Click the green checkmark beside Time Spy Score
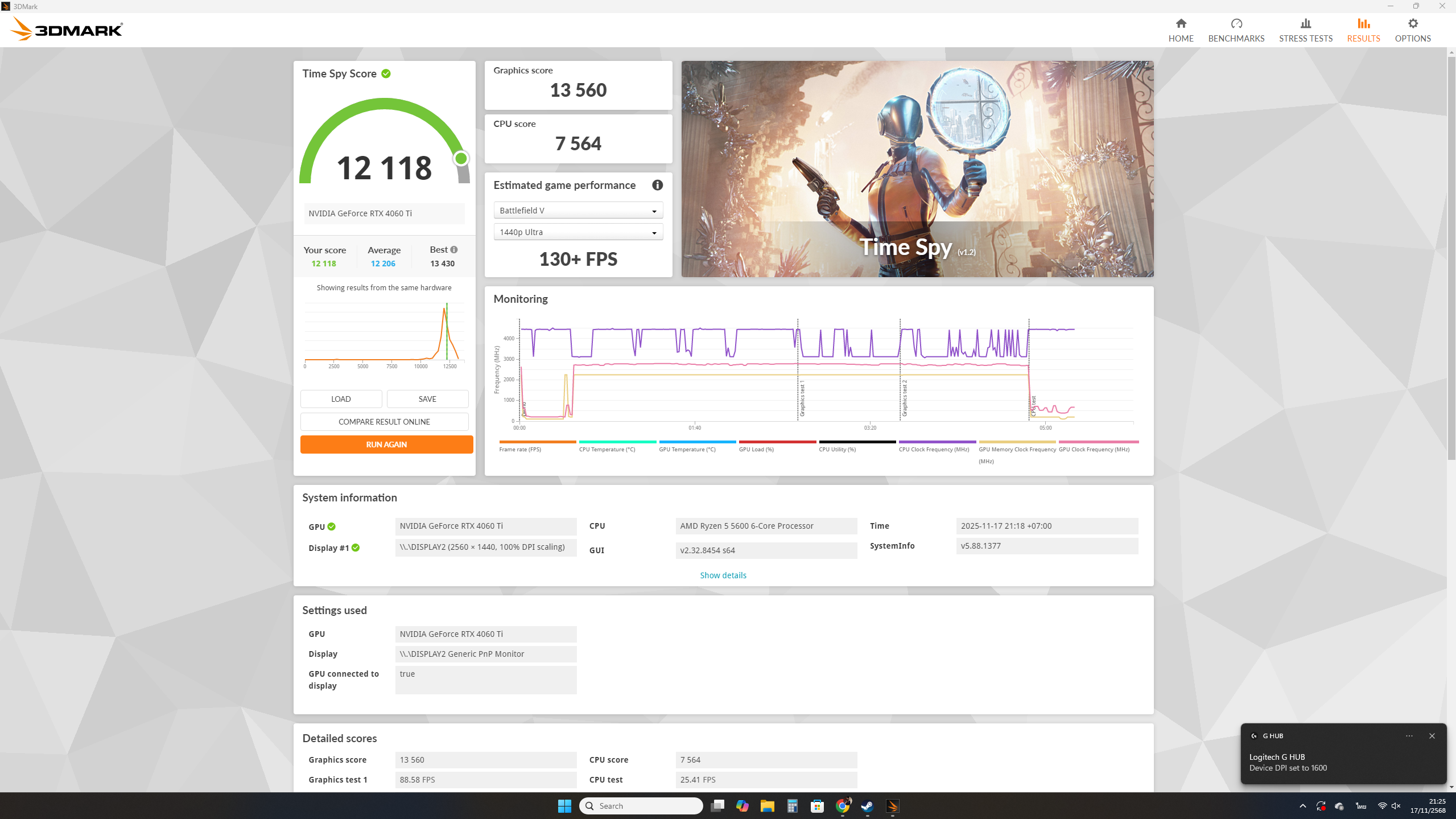Screen dimensions: 1456x819 (x=386, y=74)
